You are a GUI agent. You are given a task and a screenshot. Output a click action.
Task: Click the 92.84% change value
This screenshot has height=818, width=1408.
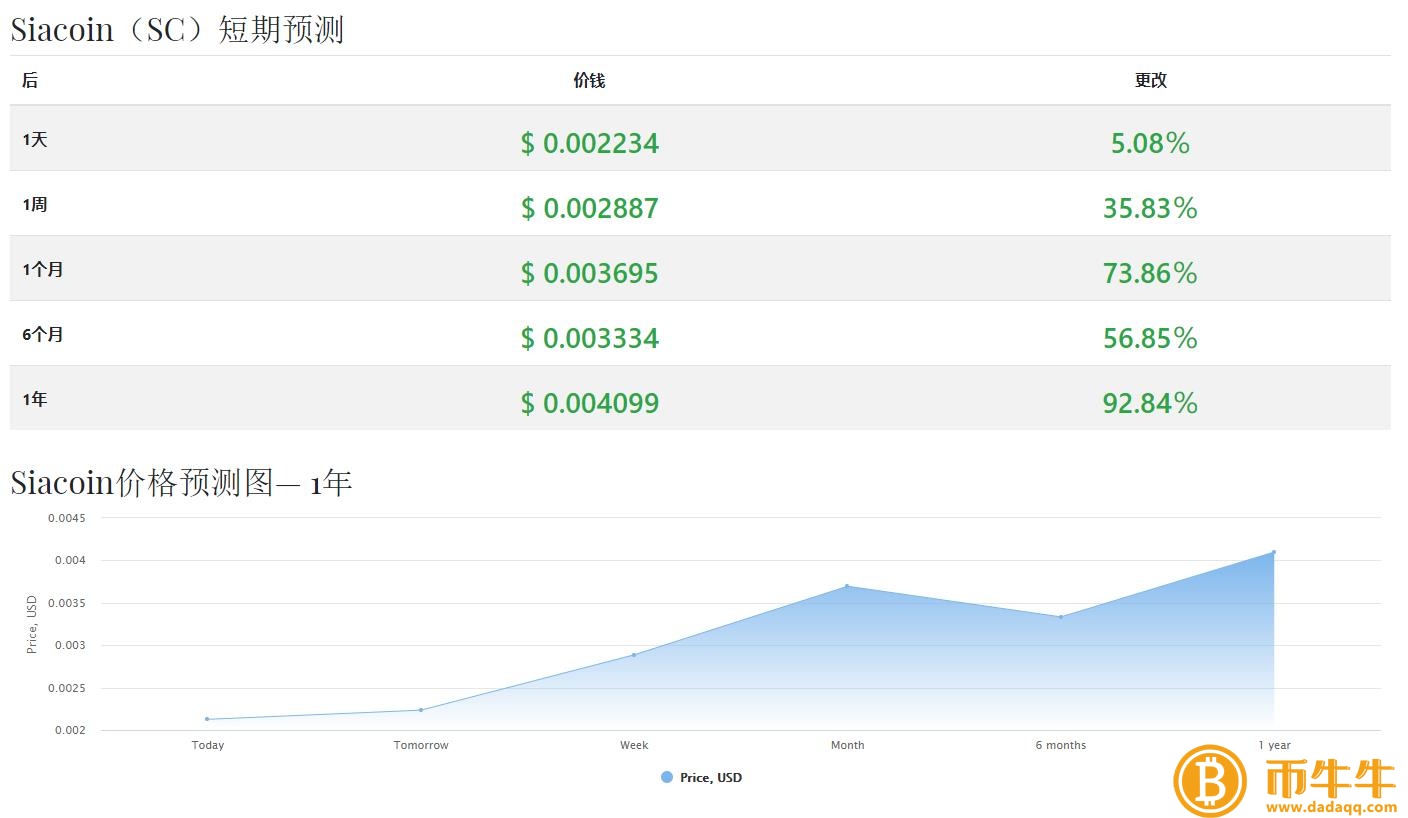click(1150, 403)
